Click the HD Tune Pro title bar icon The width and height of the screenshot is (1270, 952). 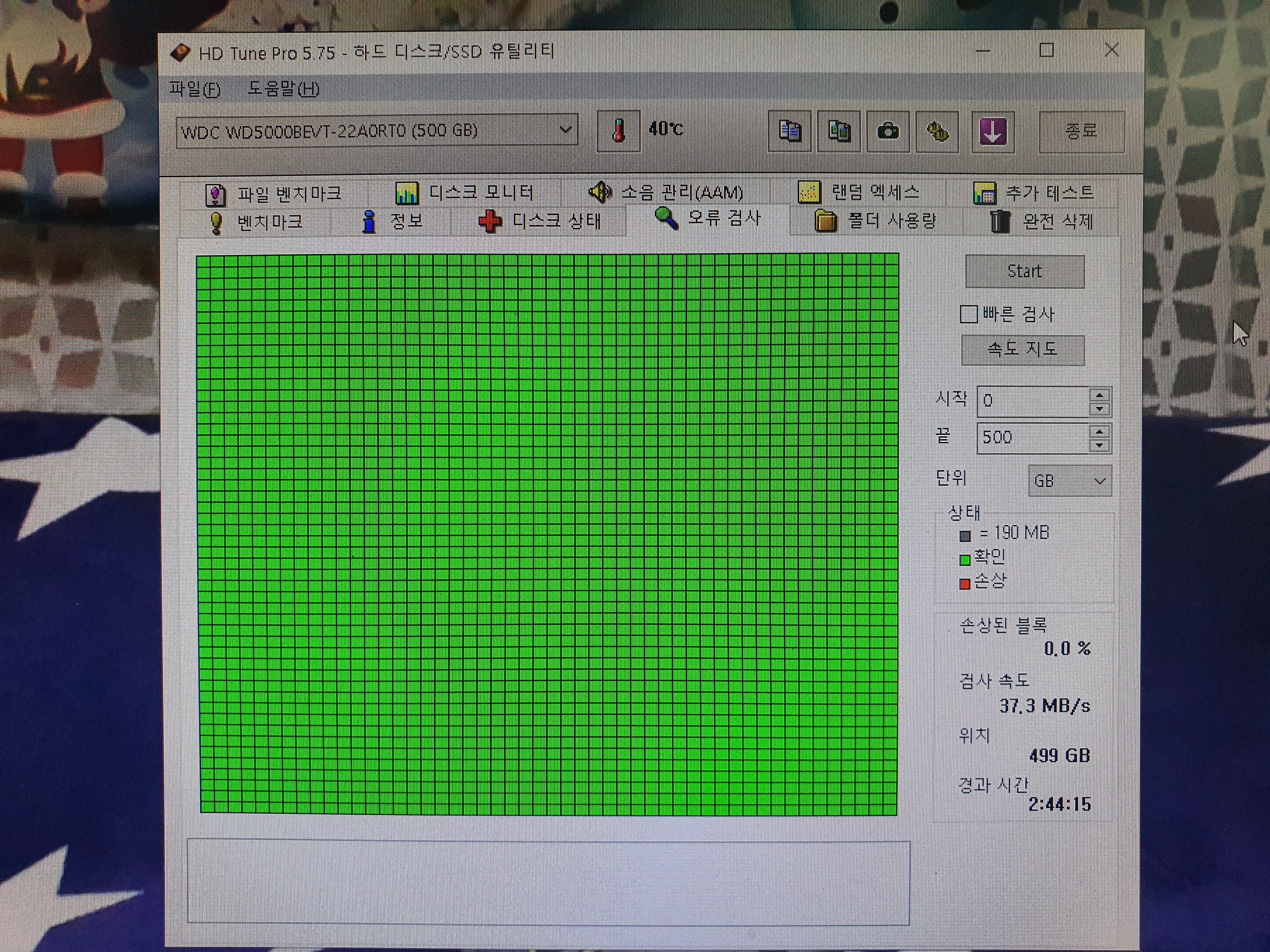coord(181,53)
